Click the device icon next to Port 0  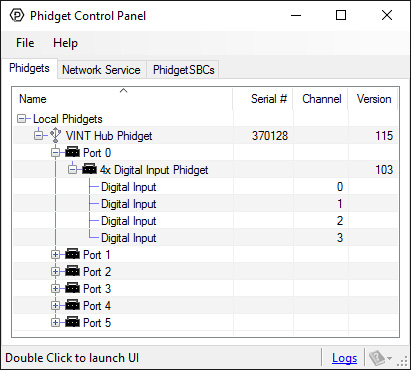click(x=72, y=152)
